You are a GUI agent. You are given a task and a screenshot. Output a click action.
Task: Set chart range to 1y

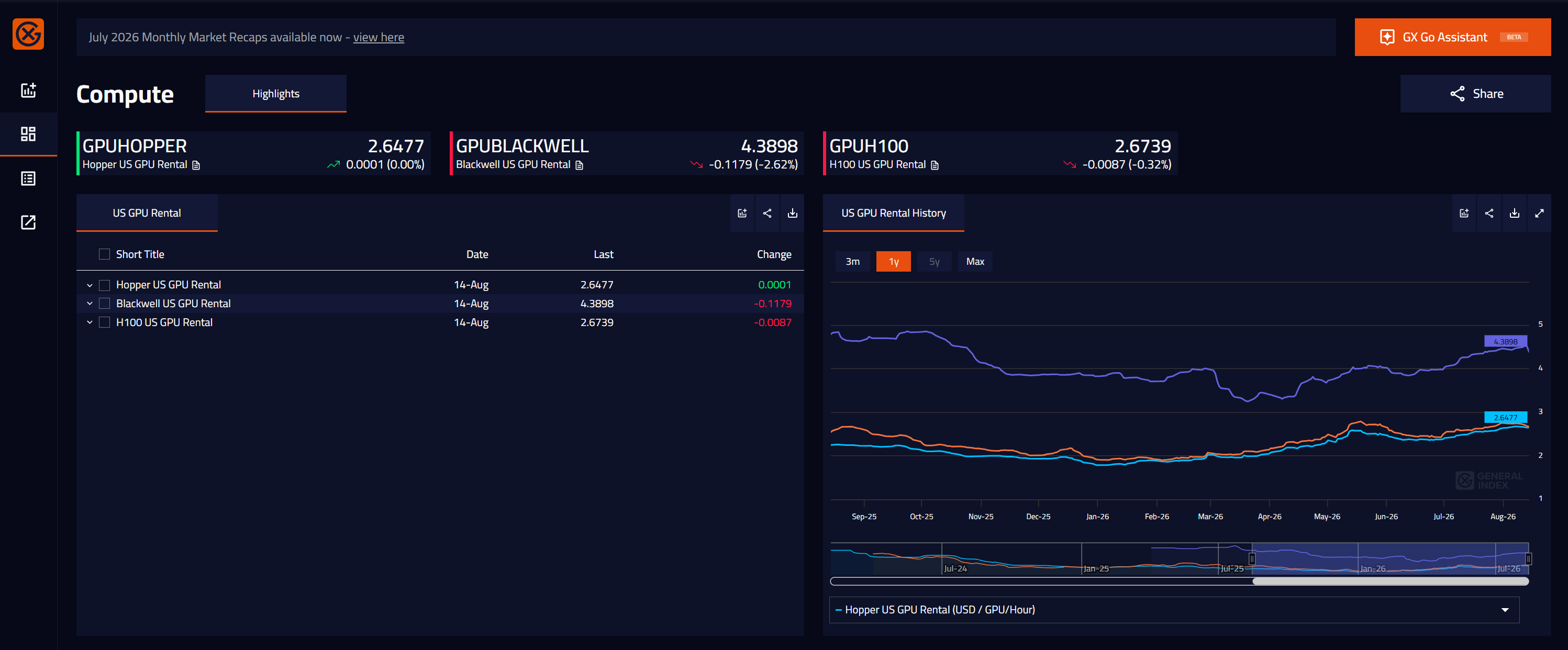894,262
